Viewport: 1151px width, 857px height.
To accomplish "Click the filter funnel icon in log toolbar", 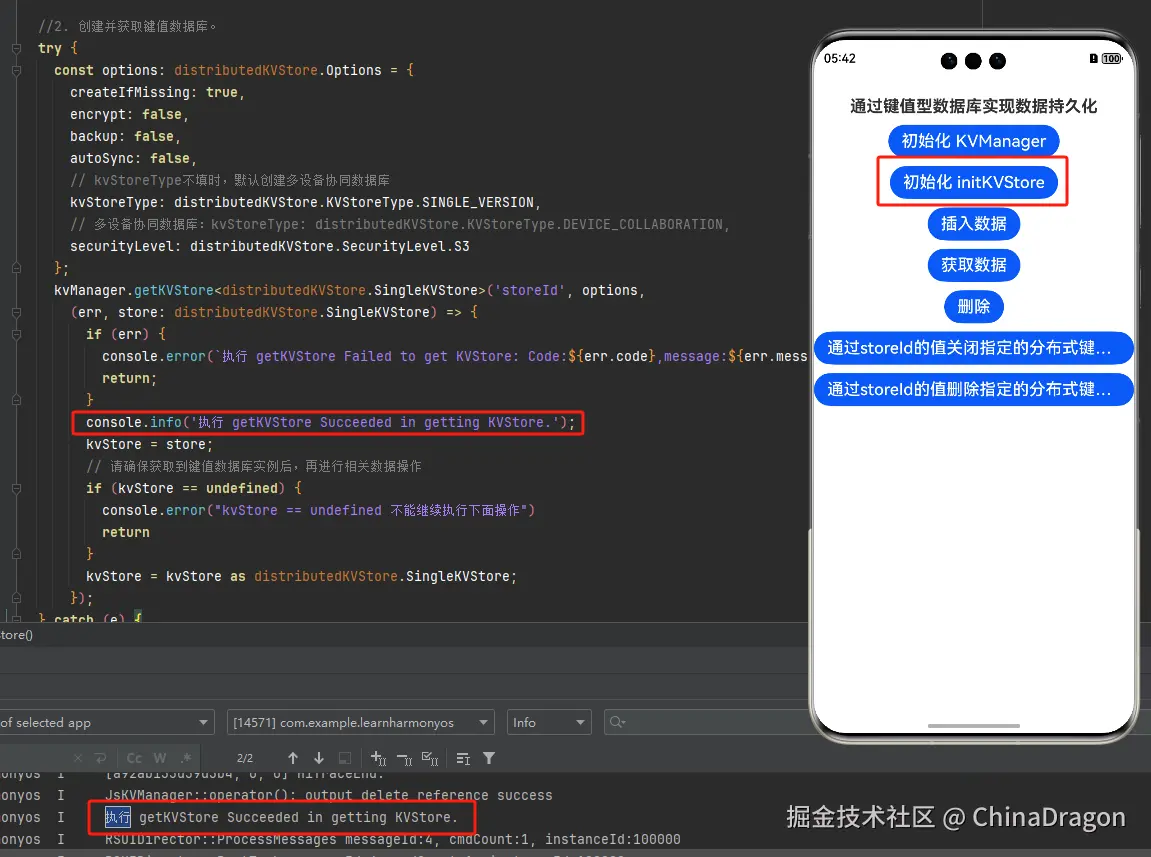I will [x=489, y=758].
